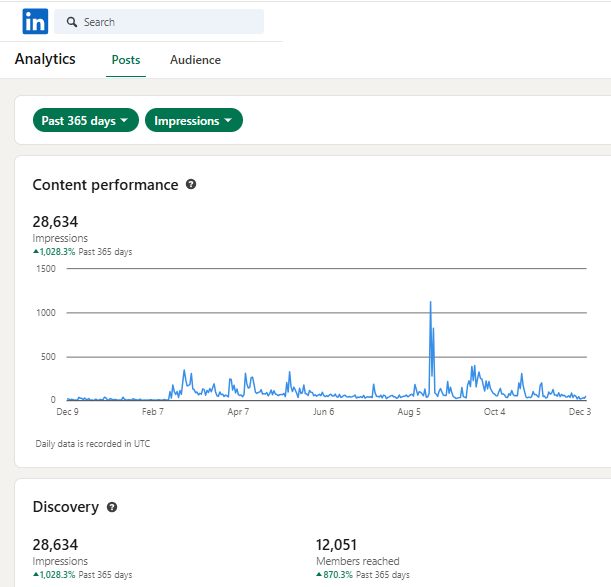The width and height of the screenshot is (611, 587).
Task: Click the Feb 7 axis label
Action: (153, 412)
